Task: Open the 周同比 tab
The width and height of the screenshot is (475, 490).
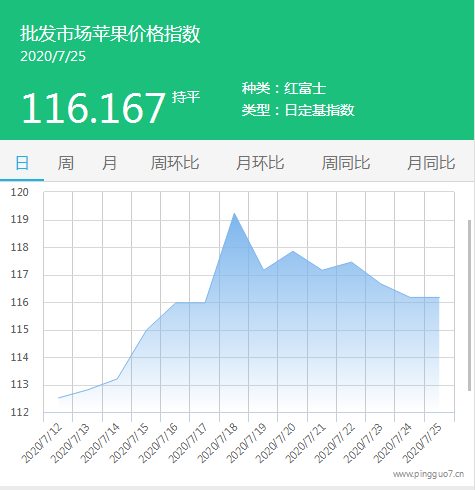Action: pos(346,163)
